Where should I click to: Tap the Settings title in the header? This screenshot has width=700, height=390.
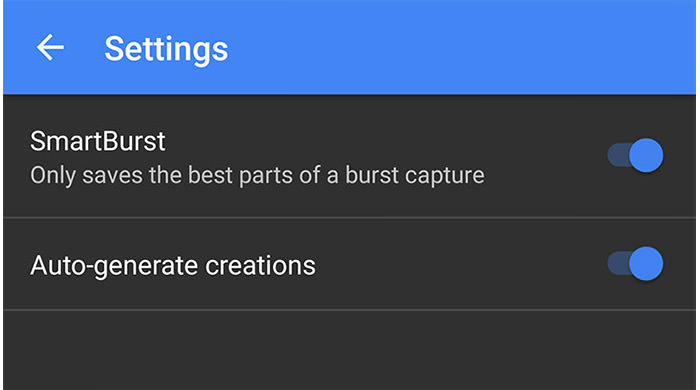tap(166, 50)
